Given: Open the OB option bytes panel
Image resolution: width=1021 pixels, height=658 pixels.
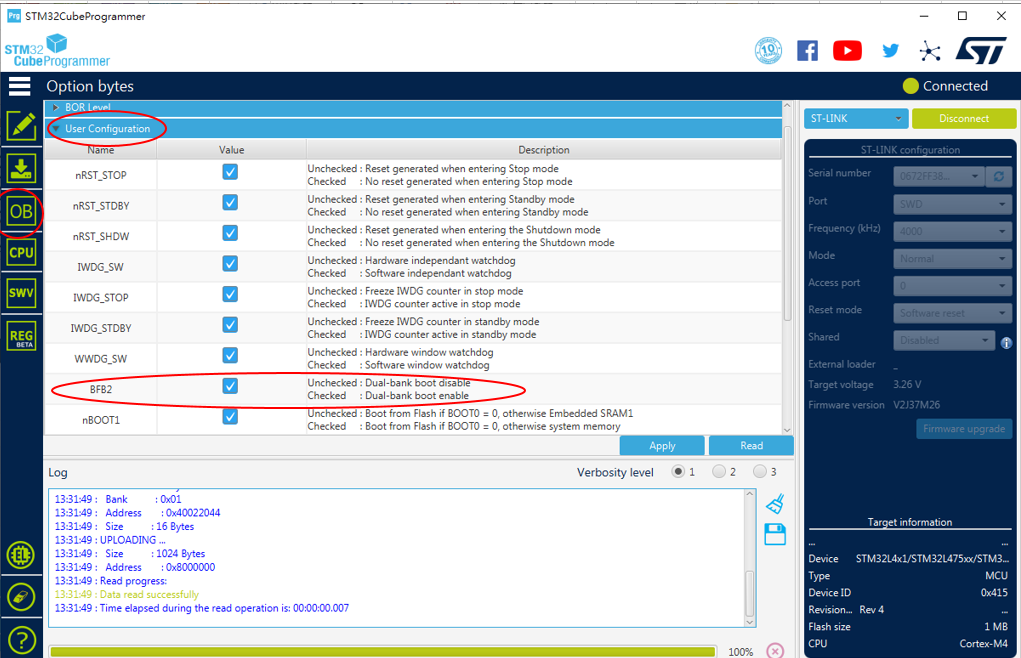Looking at the screenshot, I should click(21, 212).
